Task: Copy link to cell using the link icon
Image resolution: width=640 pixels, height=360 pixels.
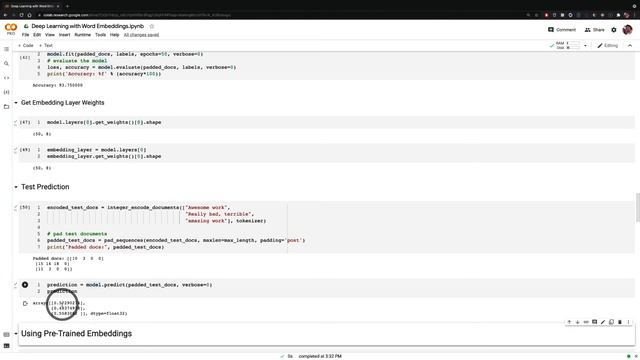Action: point(586,322)
